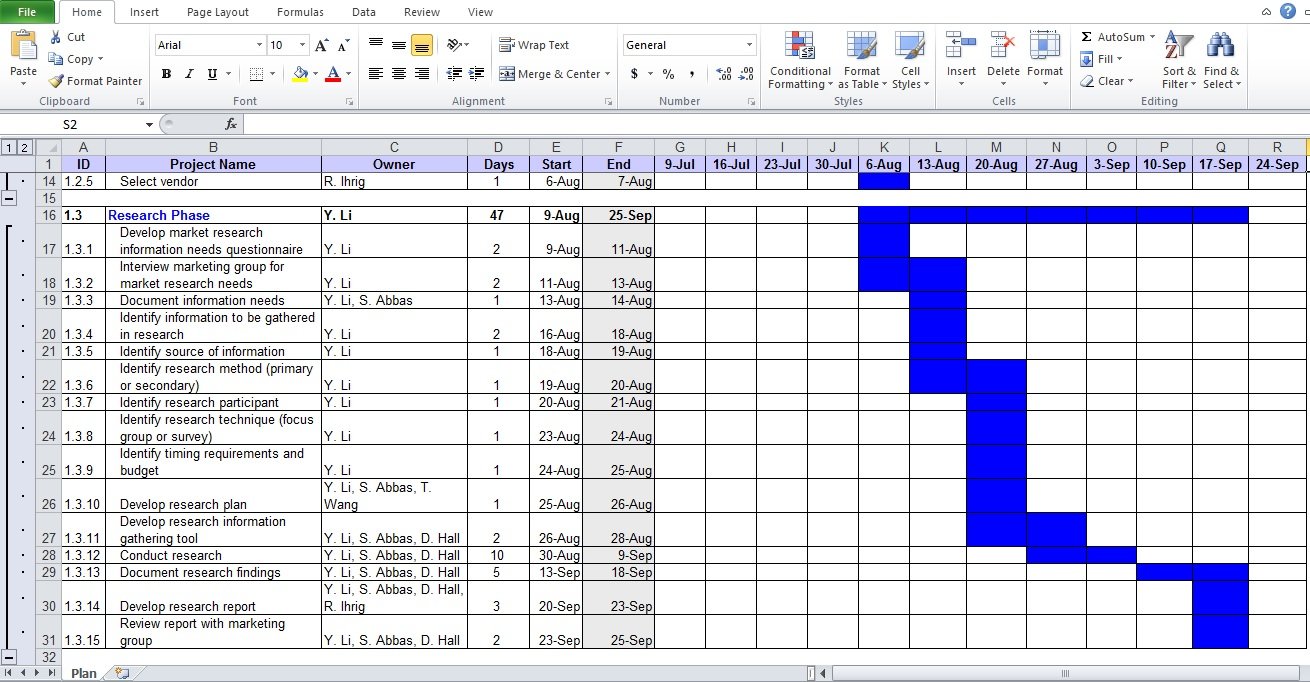Toggle Wrap Text for cells
Screen dimensions: 1310x682
[x=534, y=45]
